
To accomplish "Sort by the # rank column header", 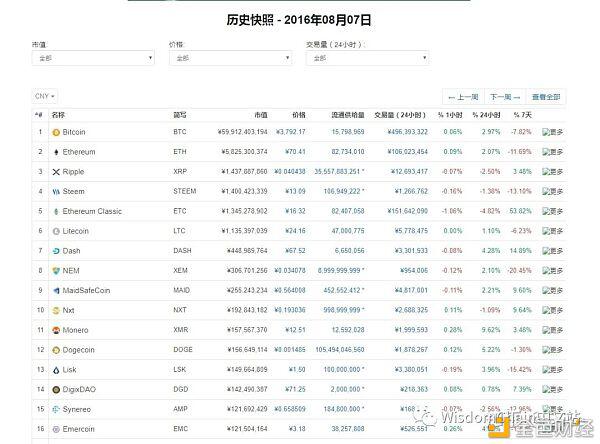I will (x=39, y=115).
